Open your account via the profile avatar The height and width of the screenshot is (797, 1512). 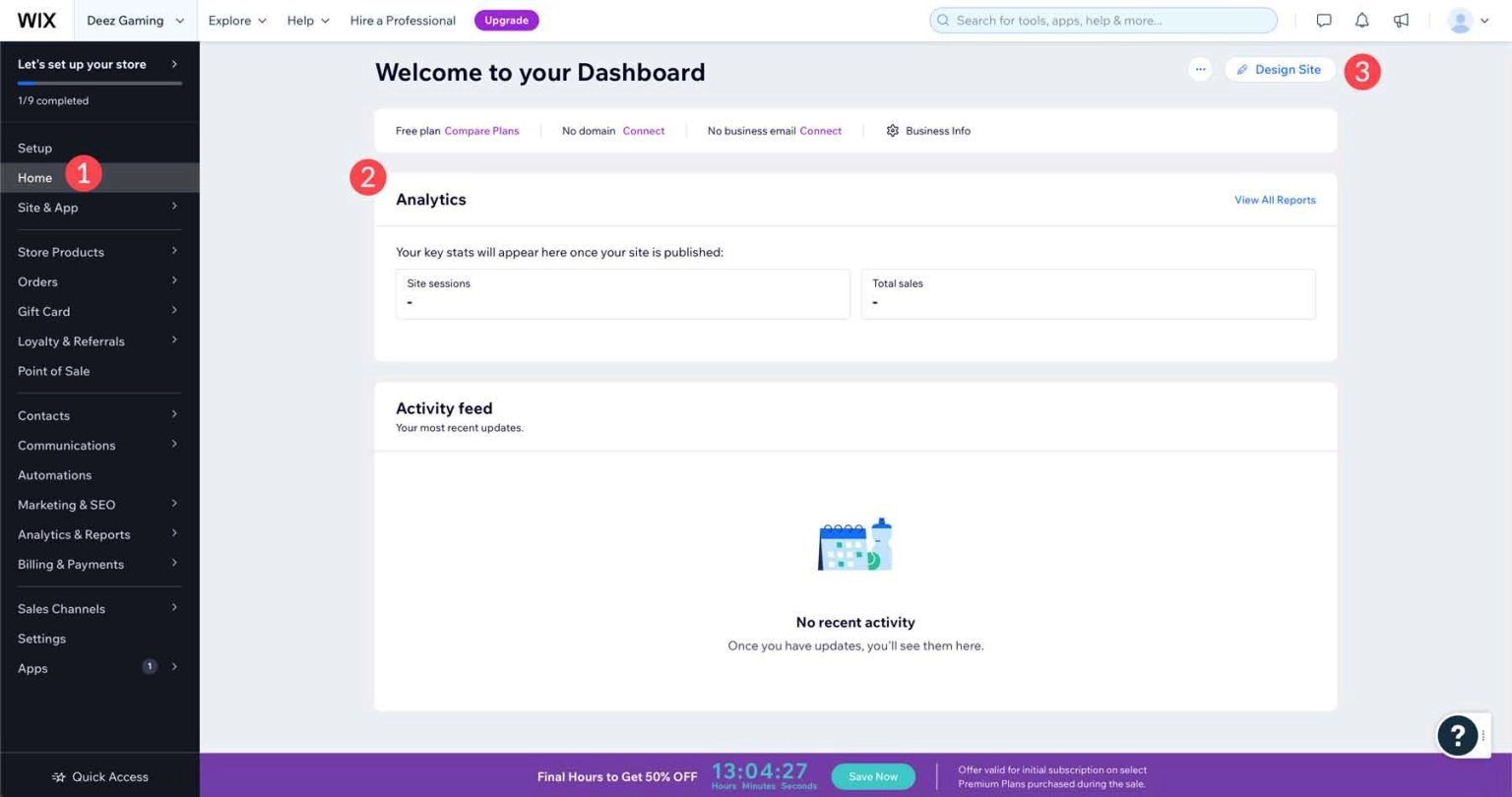click(x=1460, y=20)
